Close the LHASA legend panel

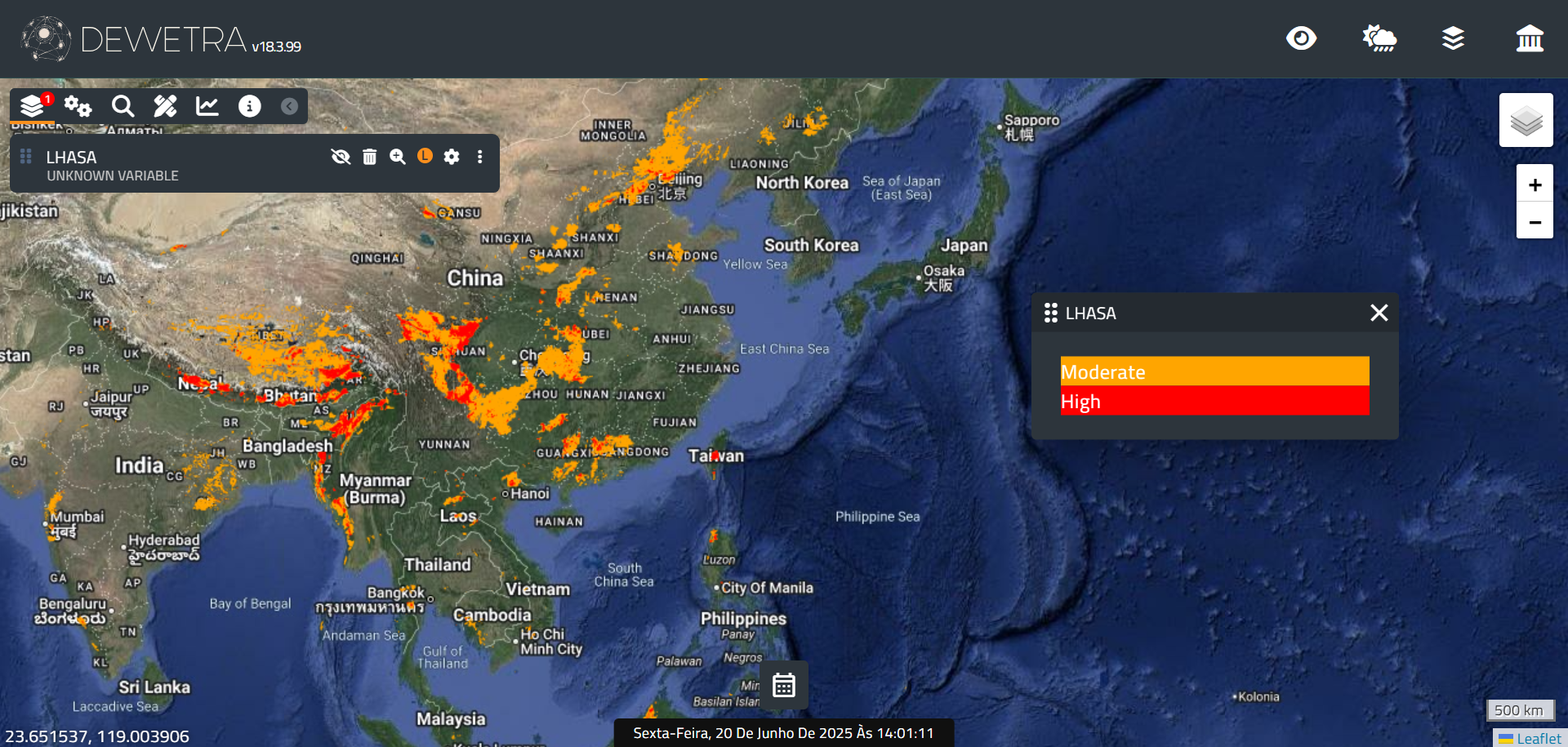pyautogui.click(x=1379, y=313)
